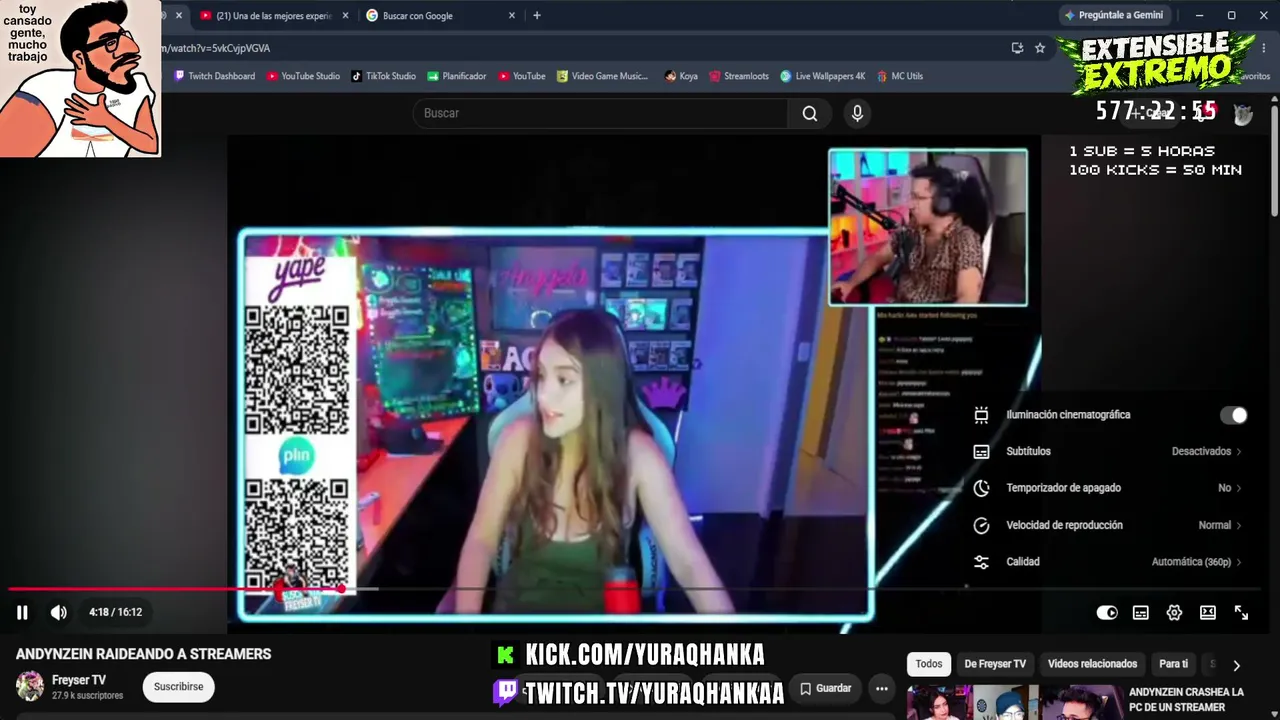Open the Planificador bookmark

coord(456,76)
